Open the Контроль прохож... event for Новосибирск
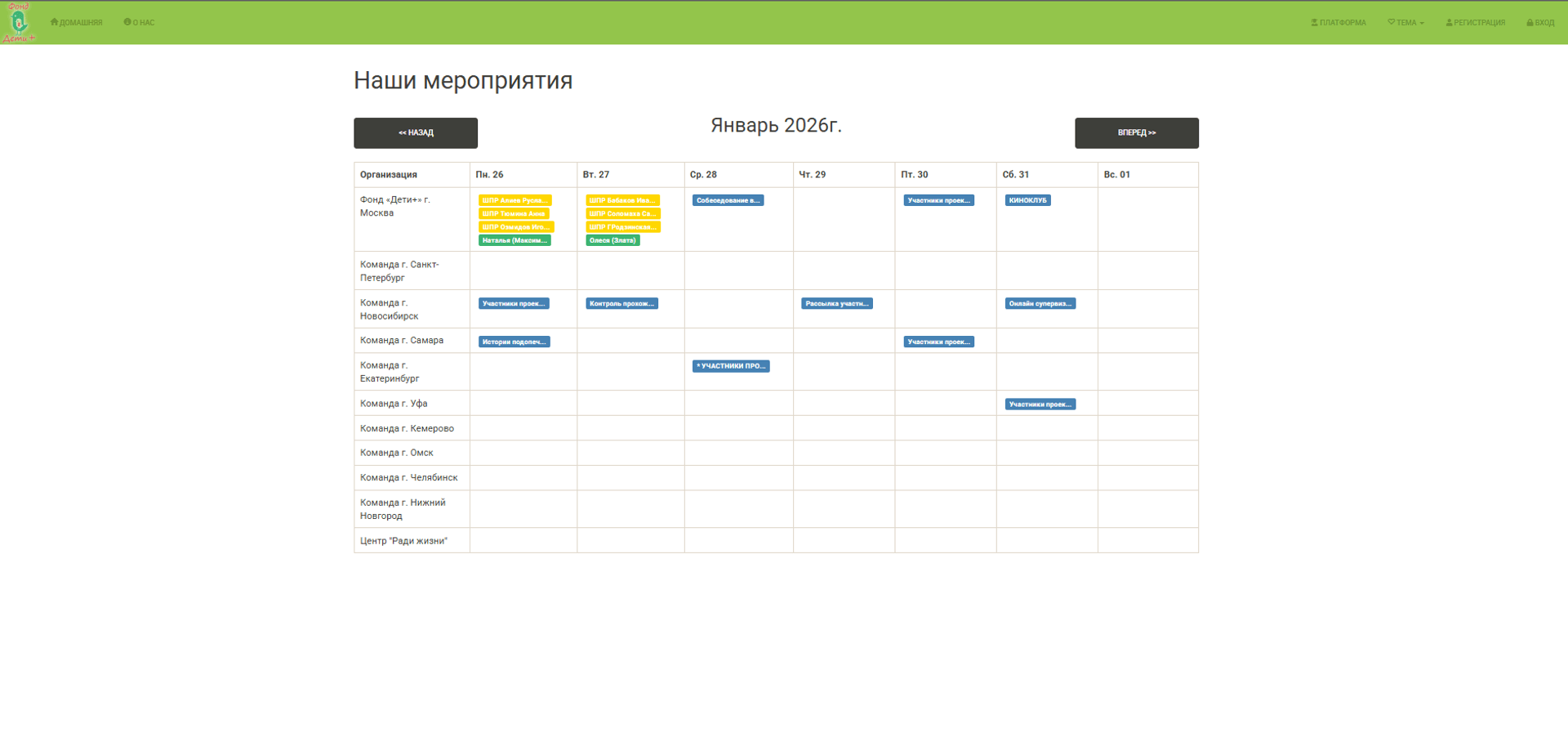The image size is (1568, 742). coord(621,303)
